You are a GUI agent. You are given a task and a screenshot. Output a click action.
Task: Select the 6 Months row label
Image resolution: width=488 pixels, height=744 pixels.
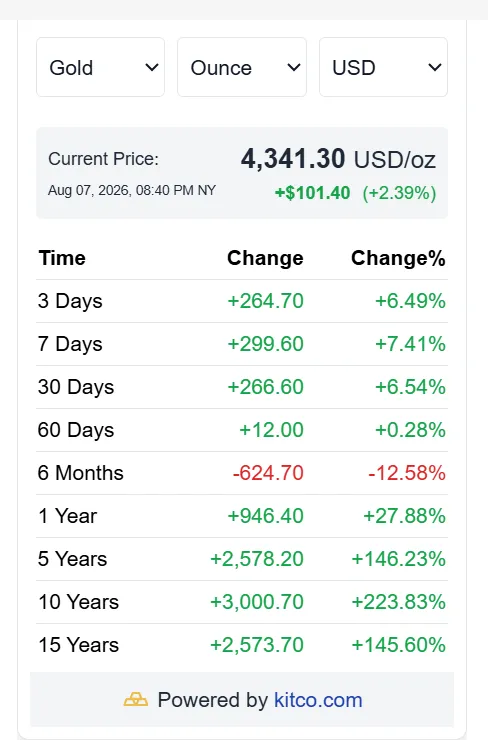tap(81, 473)
